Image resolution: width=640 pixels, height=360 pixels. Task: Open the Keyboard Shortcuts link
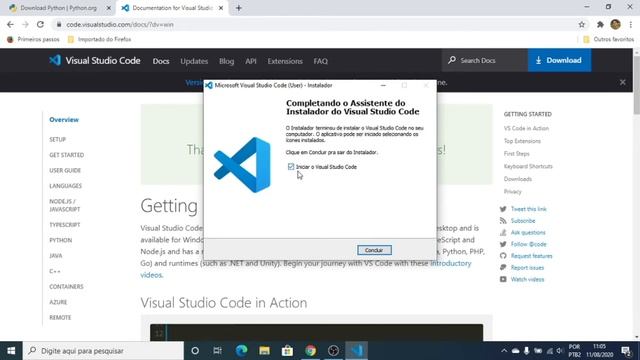[528, 166]
